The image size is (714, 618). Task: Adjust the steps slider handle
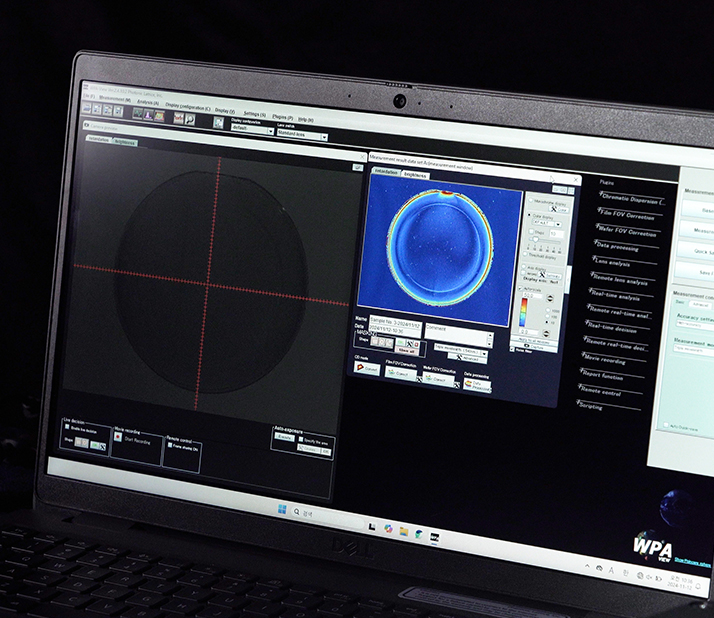536,240
